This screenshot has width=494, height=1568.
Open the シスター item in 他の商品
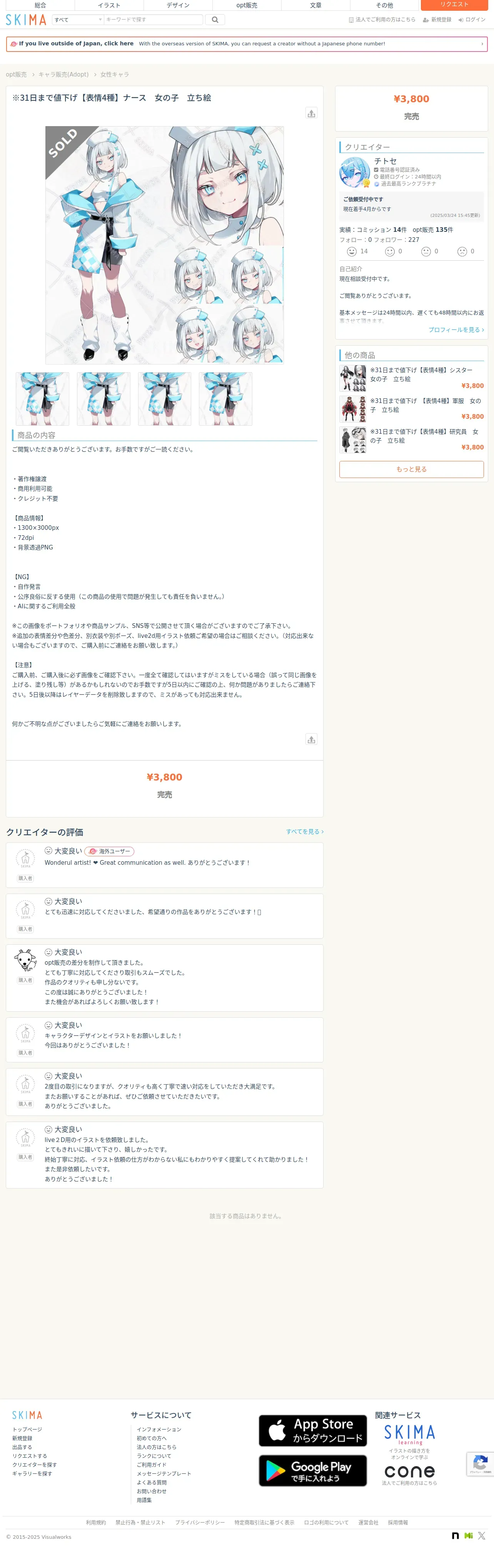(411, 378)
